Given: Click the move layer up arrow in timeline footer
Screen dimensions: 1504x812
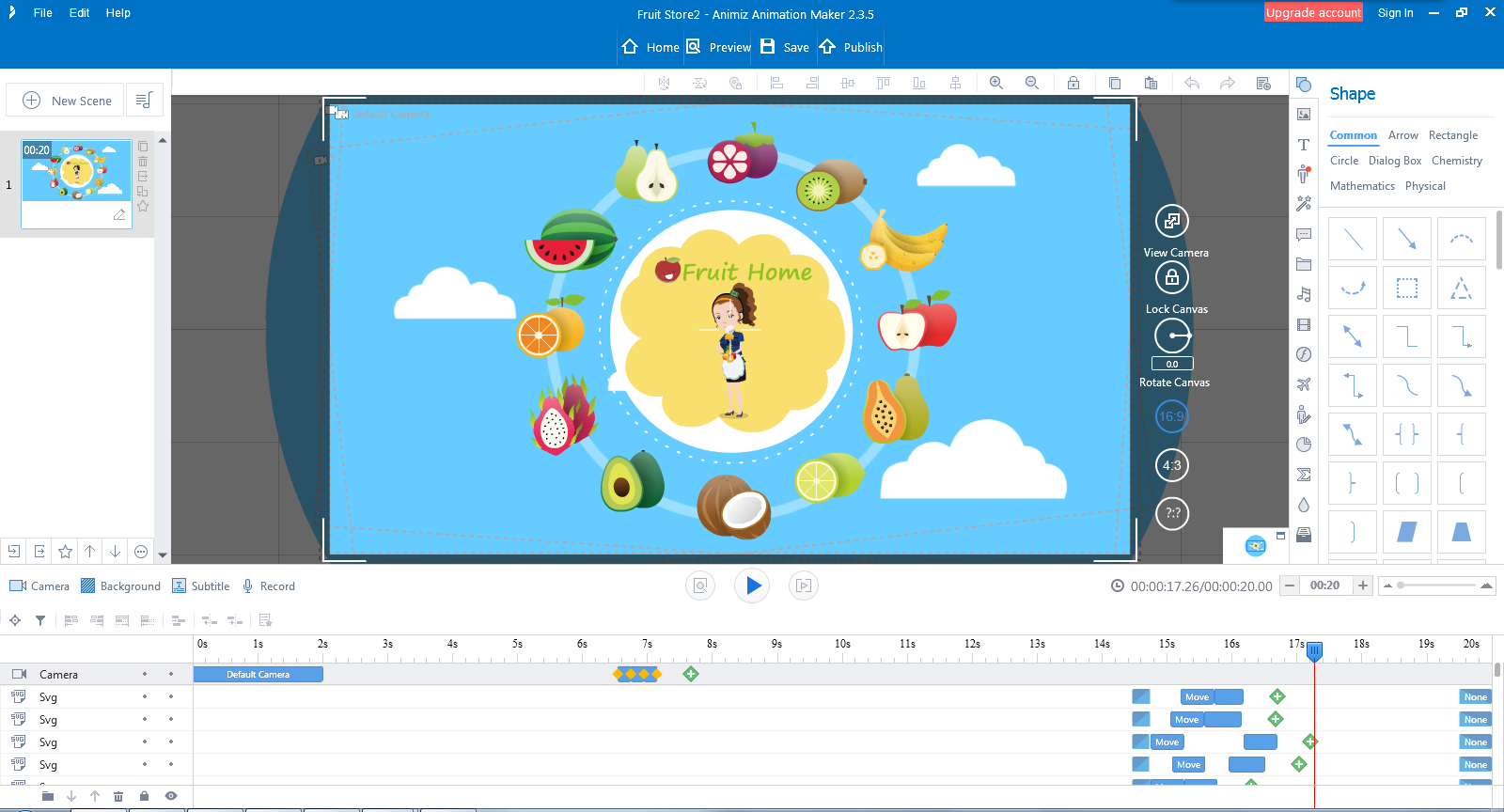Looking at the screenshot, I should pyautogui.click(x=95, y=796).
